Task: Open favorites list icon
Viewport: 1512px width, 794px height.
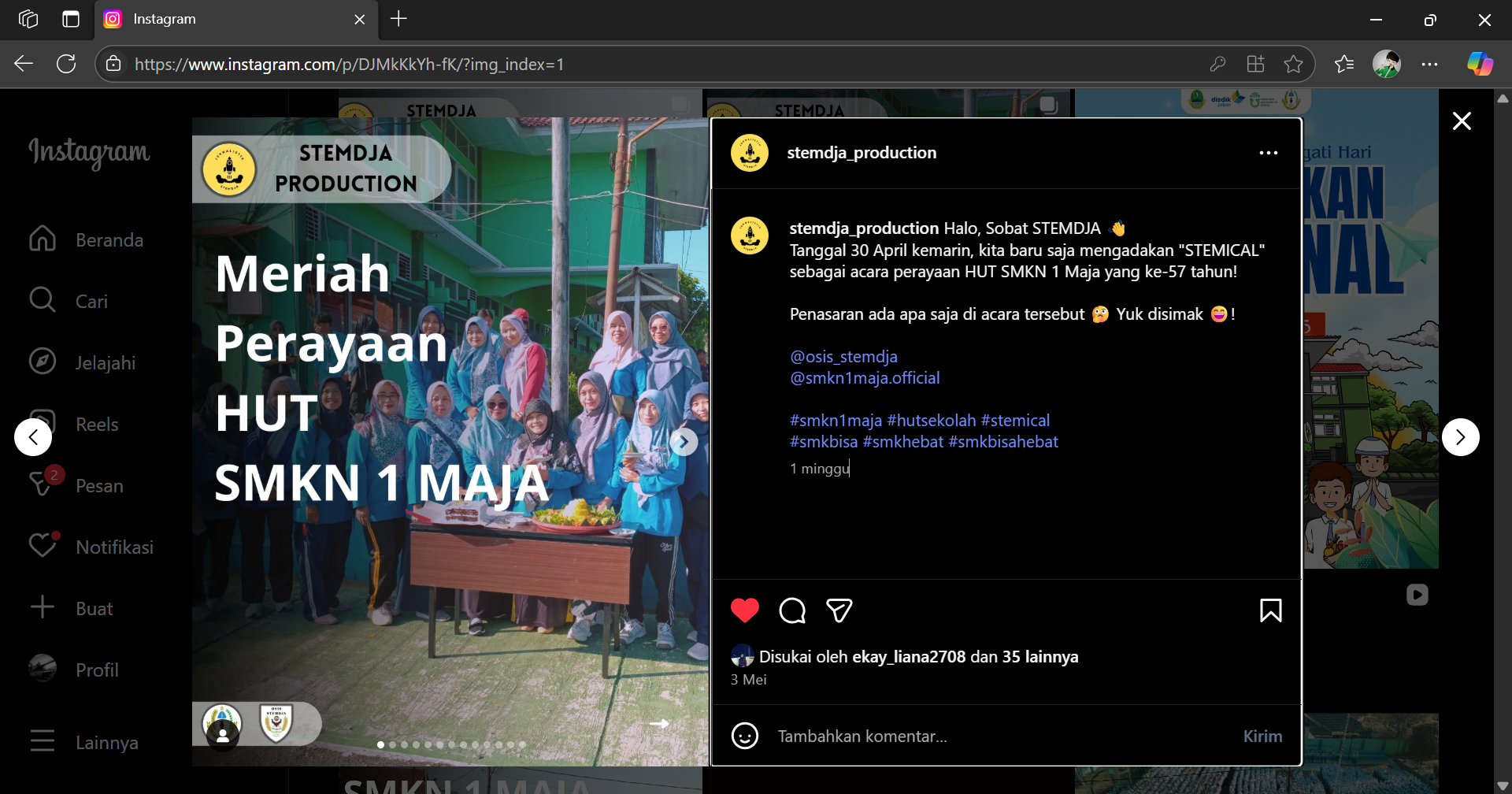Action: 1344,64
